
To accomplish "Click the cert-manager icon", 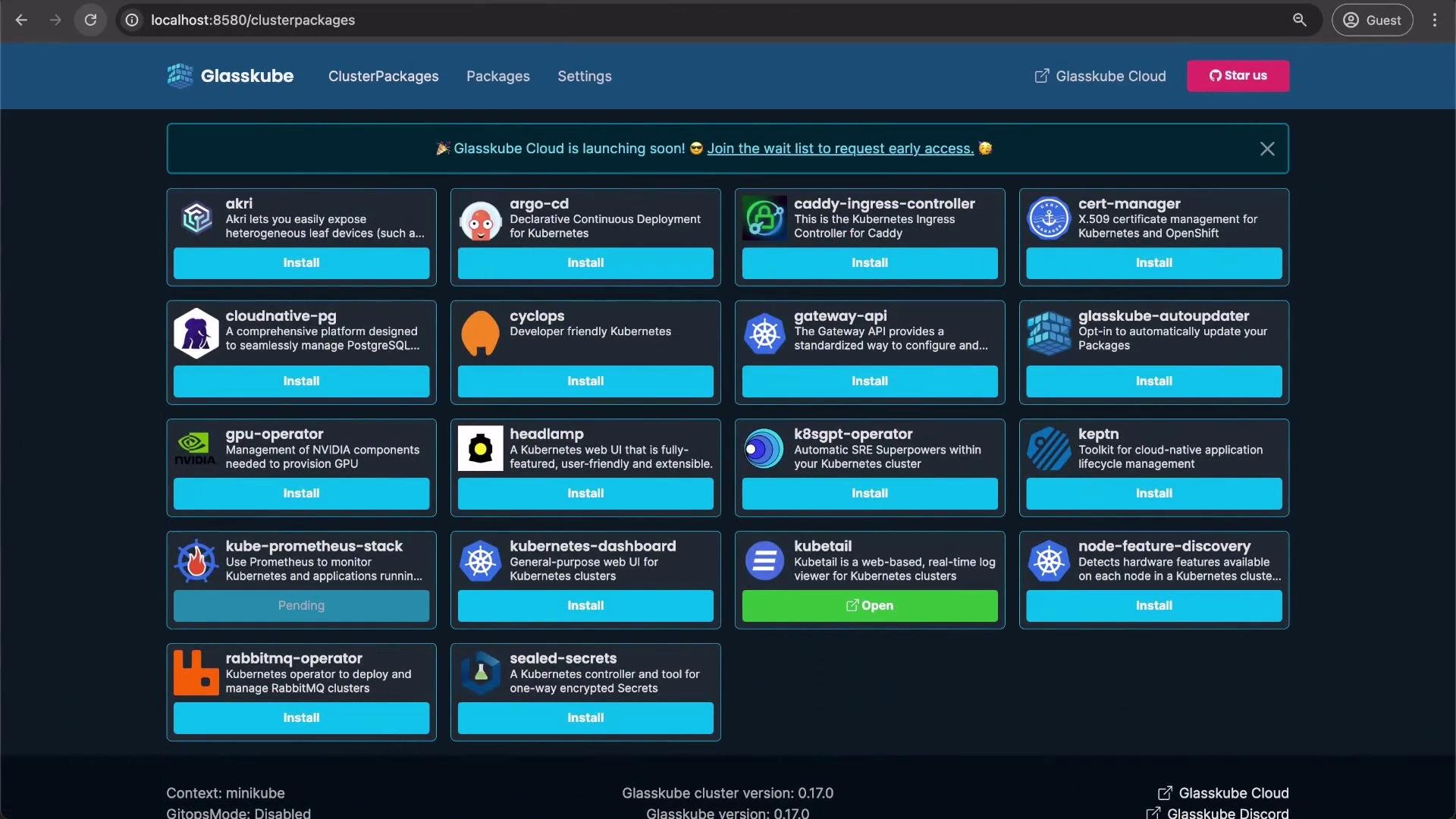I will tap(1049, 218).
